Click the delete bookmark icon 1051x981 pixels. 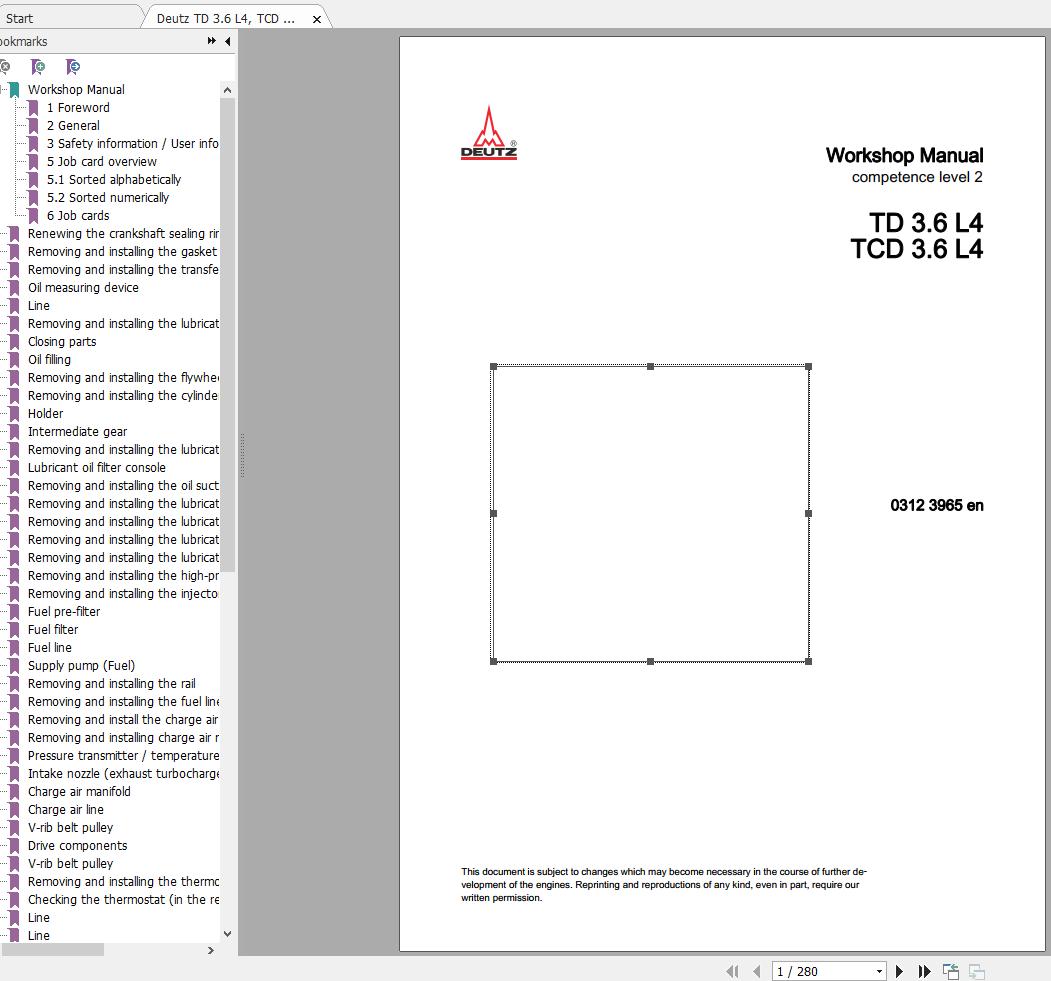pyautogui.click(x=5, y=67)
